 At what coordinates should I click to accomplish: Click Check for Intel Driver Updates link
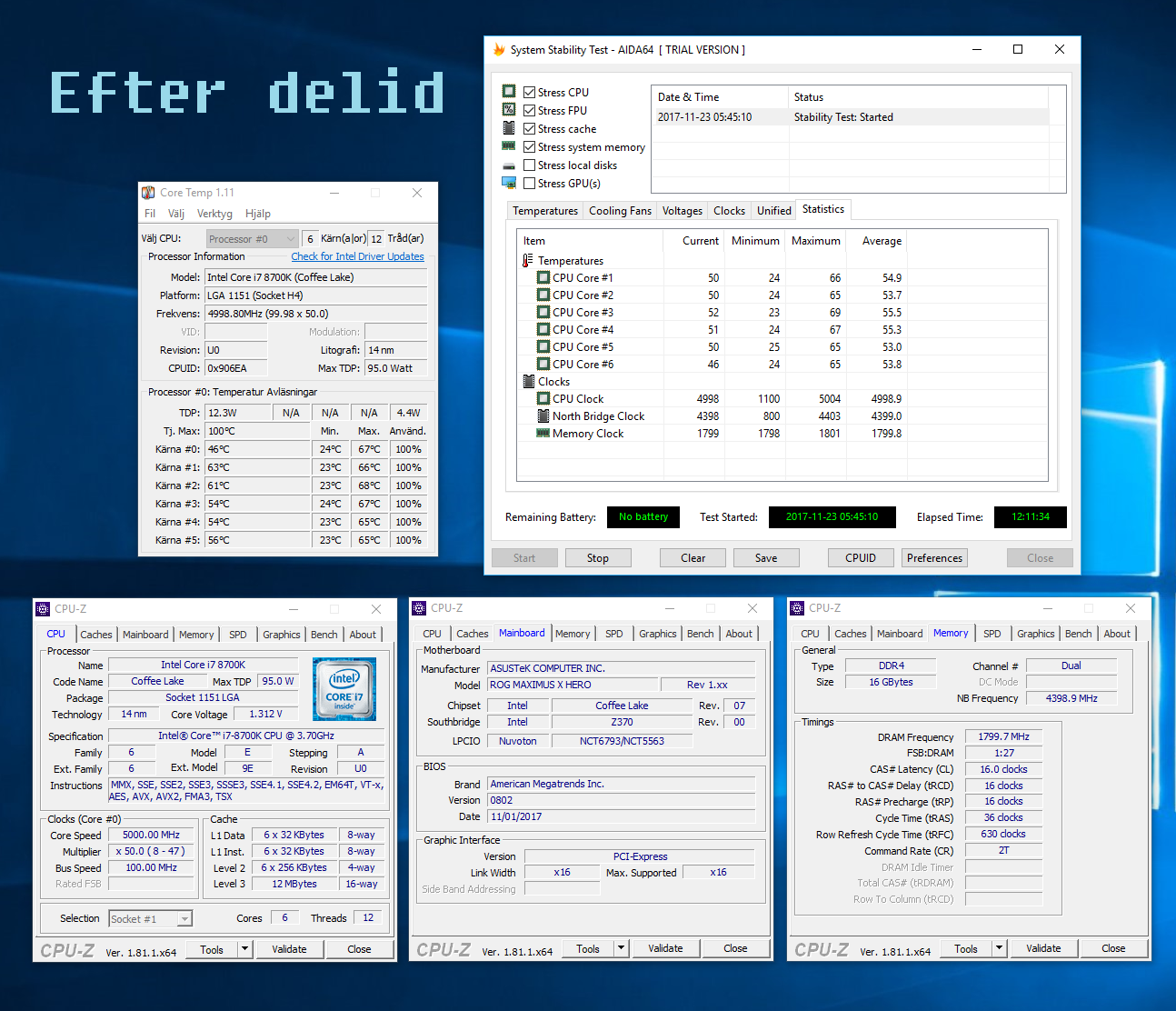coord(357,256)
